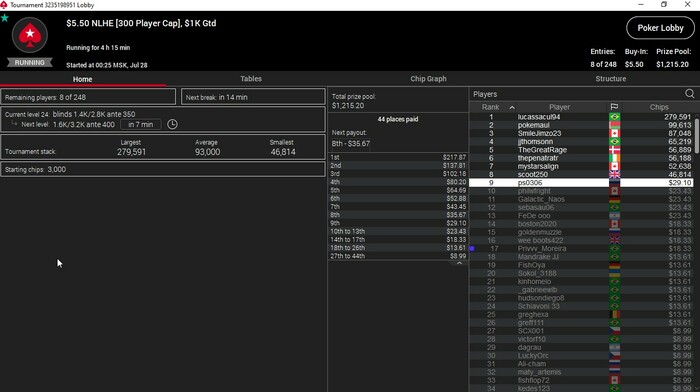Click the PokerStars title bar app icon
Screen dimensions: 700x392
pyautogui.click(x=4, y=5)
